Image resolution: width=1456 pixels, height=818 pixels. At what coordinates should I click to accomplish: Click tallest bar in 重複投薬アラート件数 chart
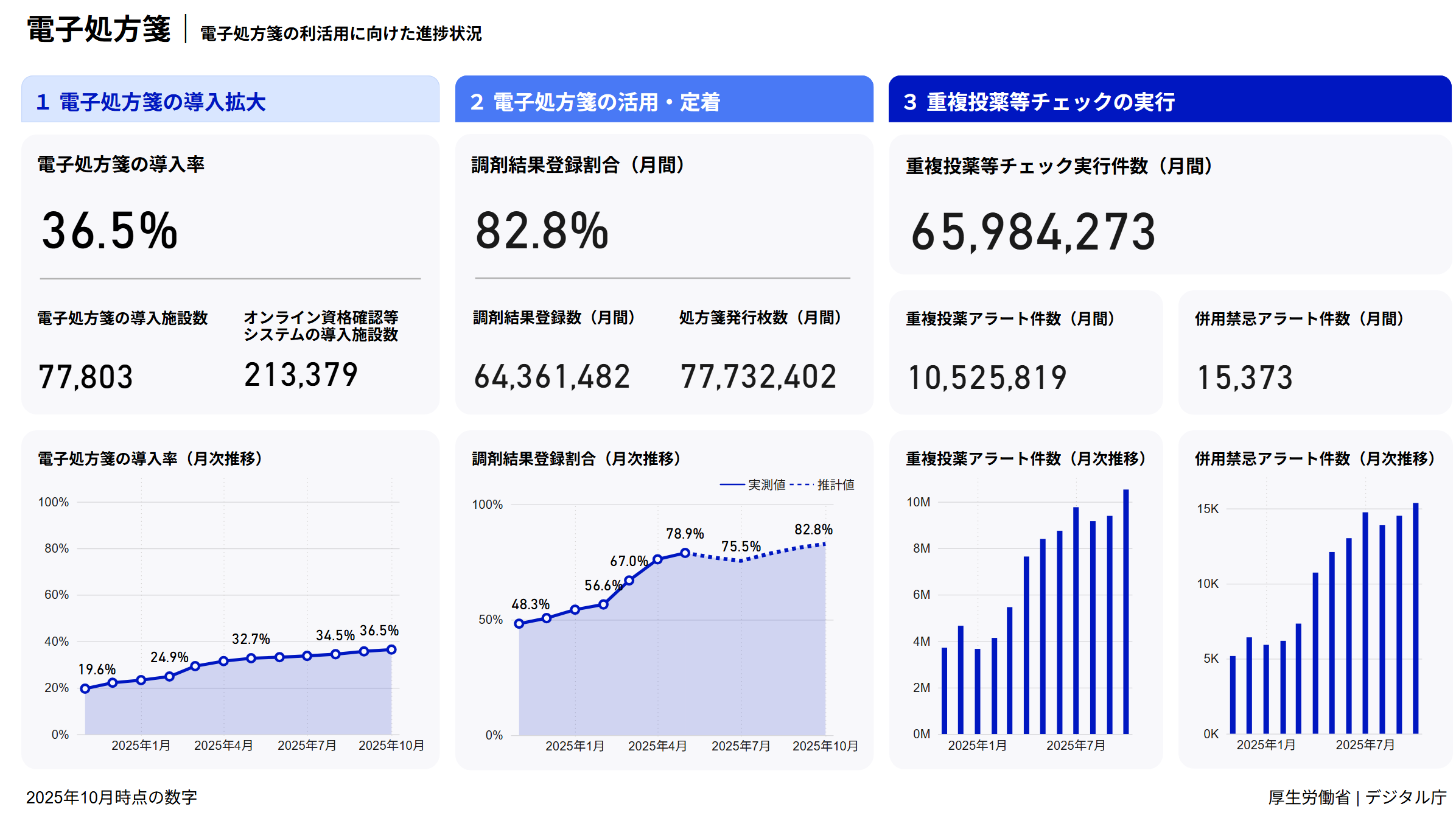click(1125, 610)
